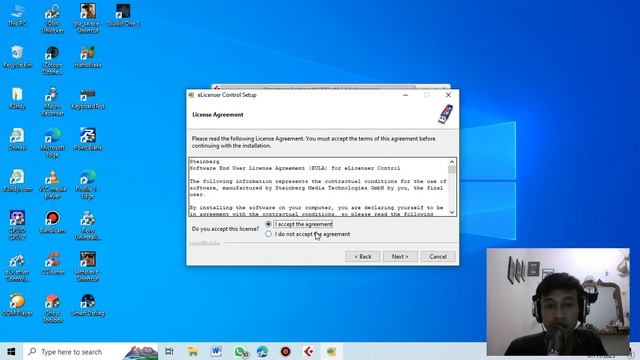This screenshot has height=360, width=640.
Task: Select the Ghost Toolbox desktop shortcut
Action: 52,309
